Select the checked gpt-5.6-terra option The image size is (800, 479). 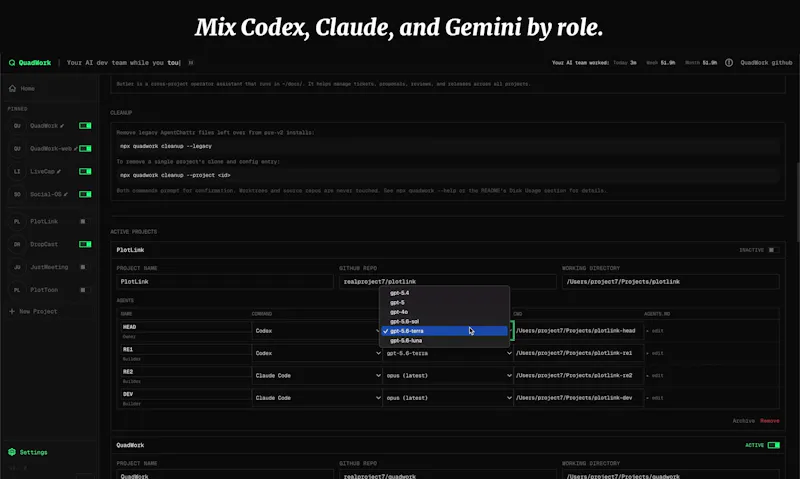[x=444, y=331]
